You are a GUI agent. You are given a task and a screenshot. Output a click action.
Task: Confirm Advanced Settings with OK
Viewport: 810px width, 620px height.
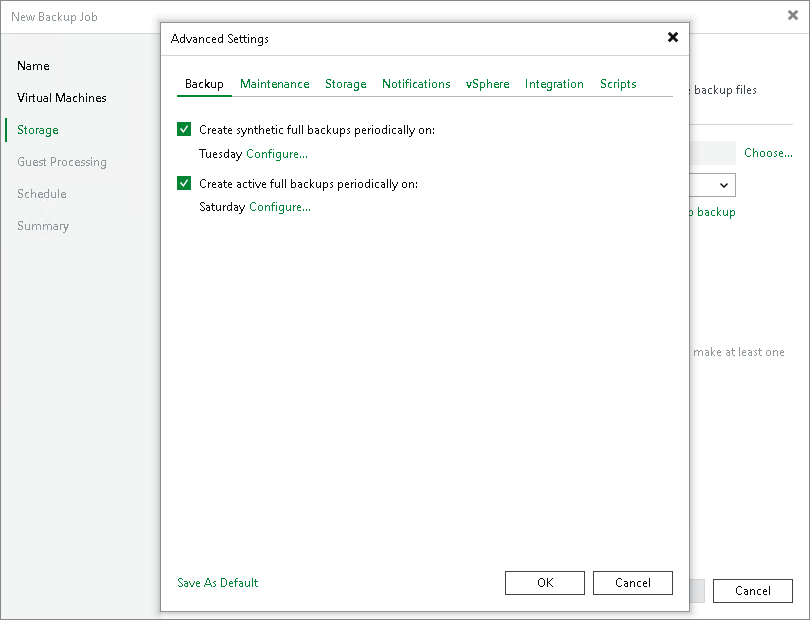[x=545, y=583]
